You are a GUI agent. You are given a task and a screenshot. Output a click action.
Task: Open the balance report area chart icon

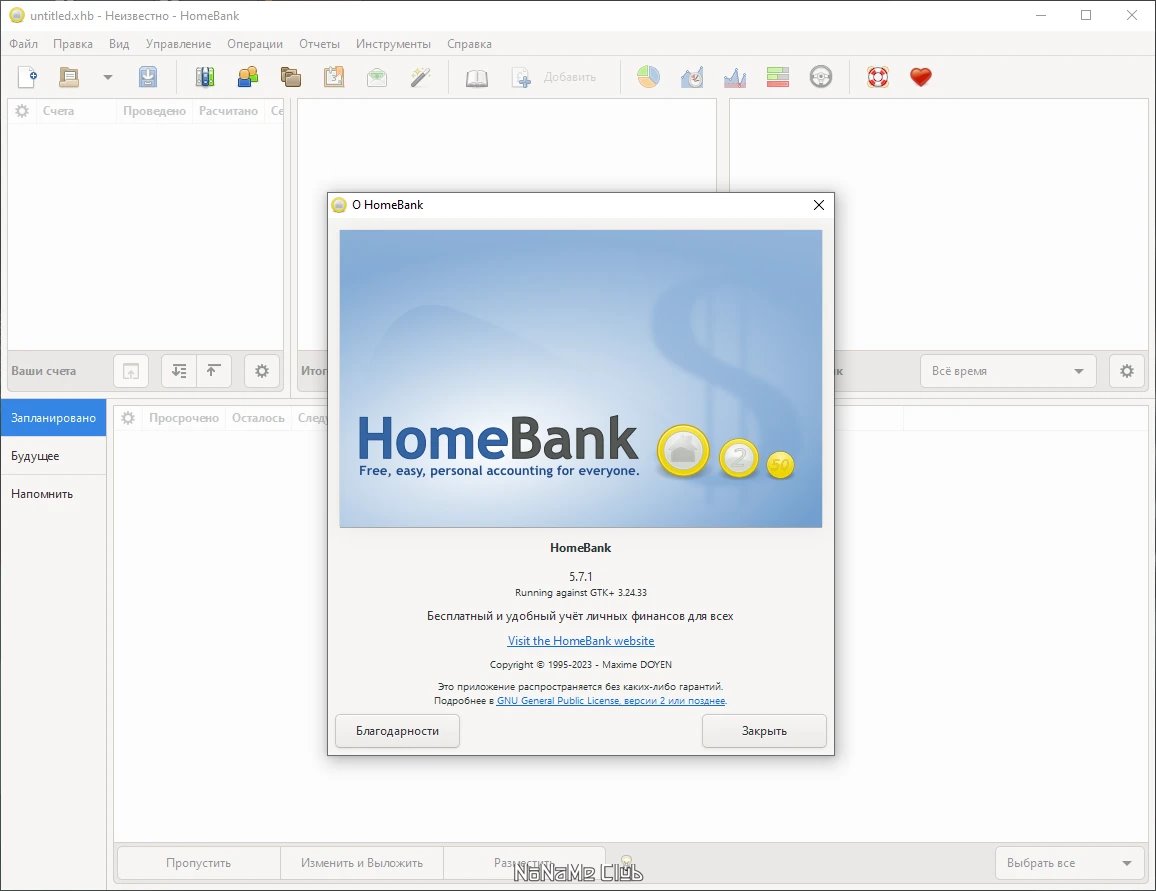coord(735,77)
